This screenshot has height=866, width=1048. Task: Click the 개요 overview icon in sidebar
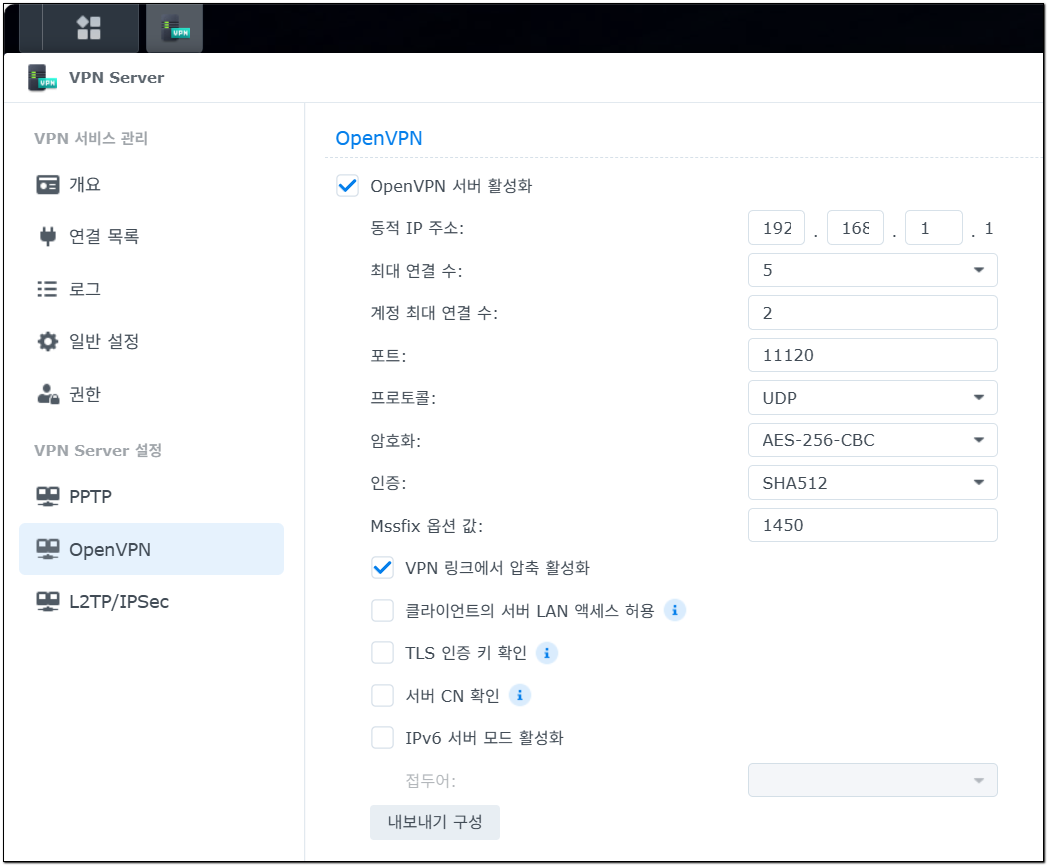pos(47,185)
